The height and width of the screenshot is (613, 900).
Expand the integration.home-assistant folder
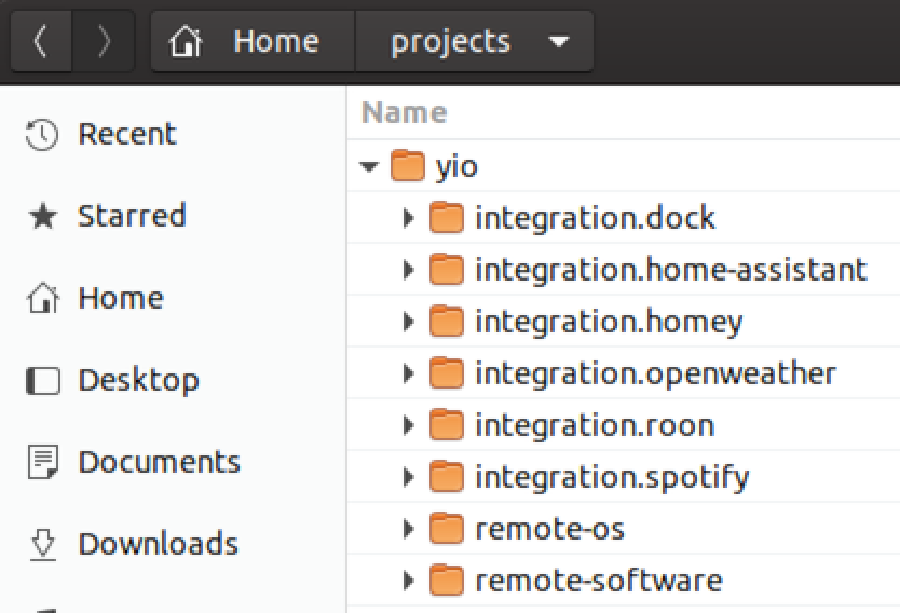click(x=409, y=269)
